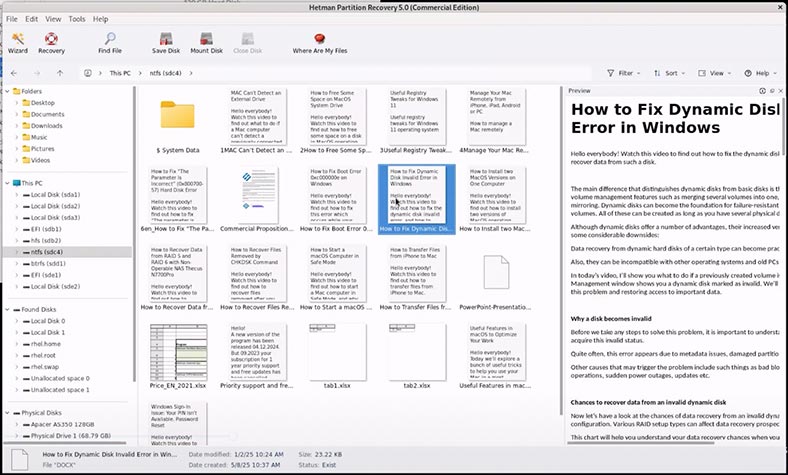Open the Edit menu
This screenshot has height=475, width=788.
click(32, 19)
